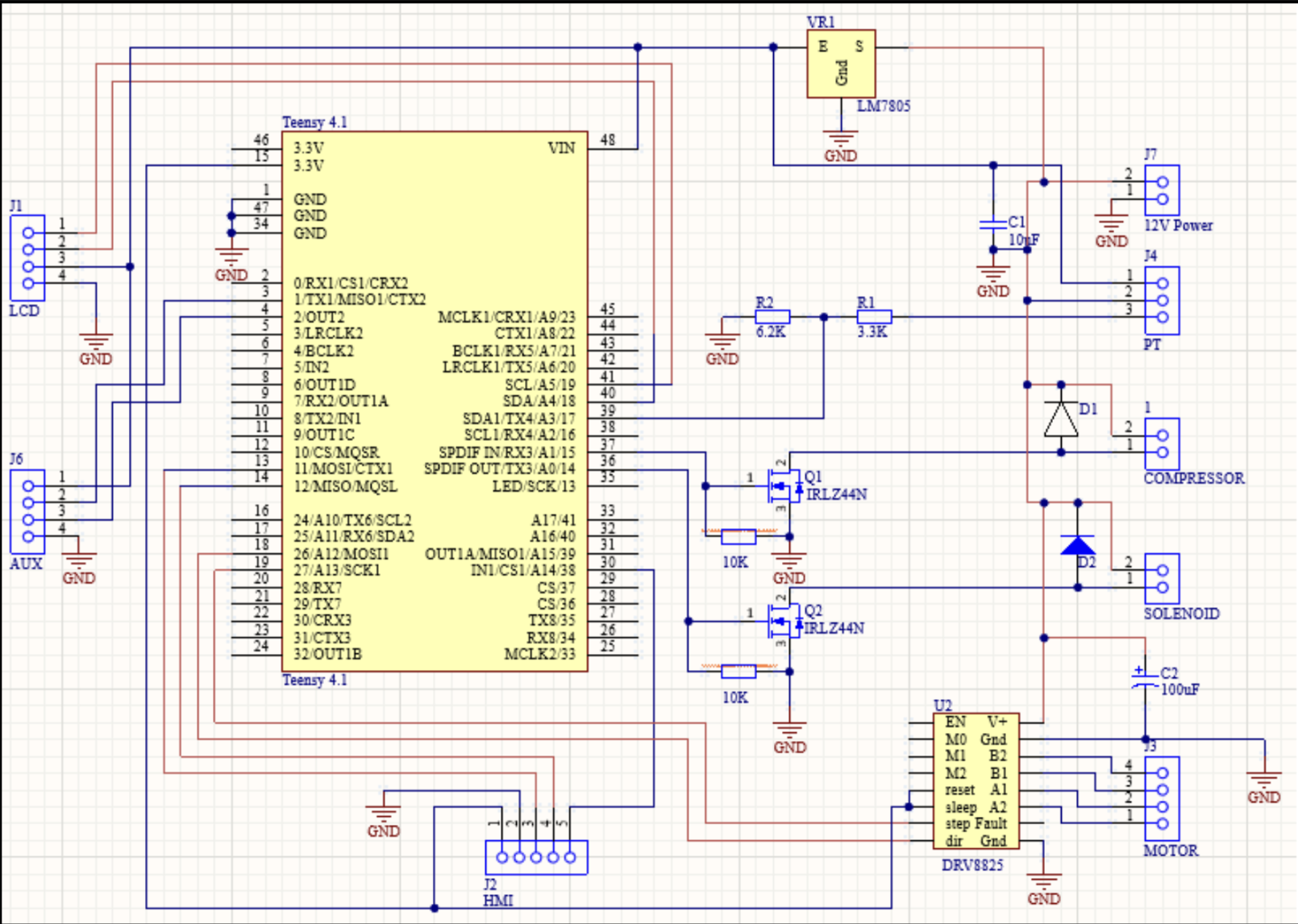The height and width of the screenshot is (924, 1298).
Task: Click the '12V Power' connector label
Action: point(1179,226)
